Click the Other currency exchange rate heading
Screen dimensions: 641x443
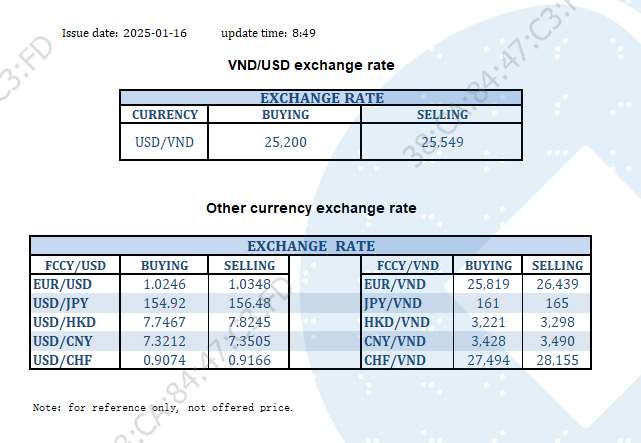[311, 209]
